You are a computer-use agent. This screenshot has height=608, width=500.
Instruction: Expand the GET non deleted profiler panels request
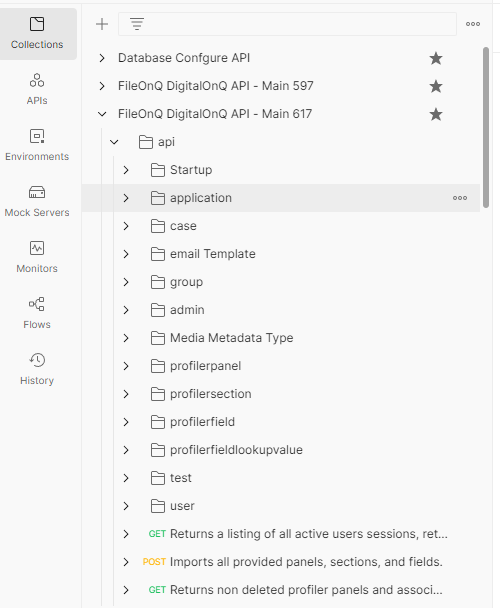point(126,590)
